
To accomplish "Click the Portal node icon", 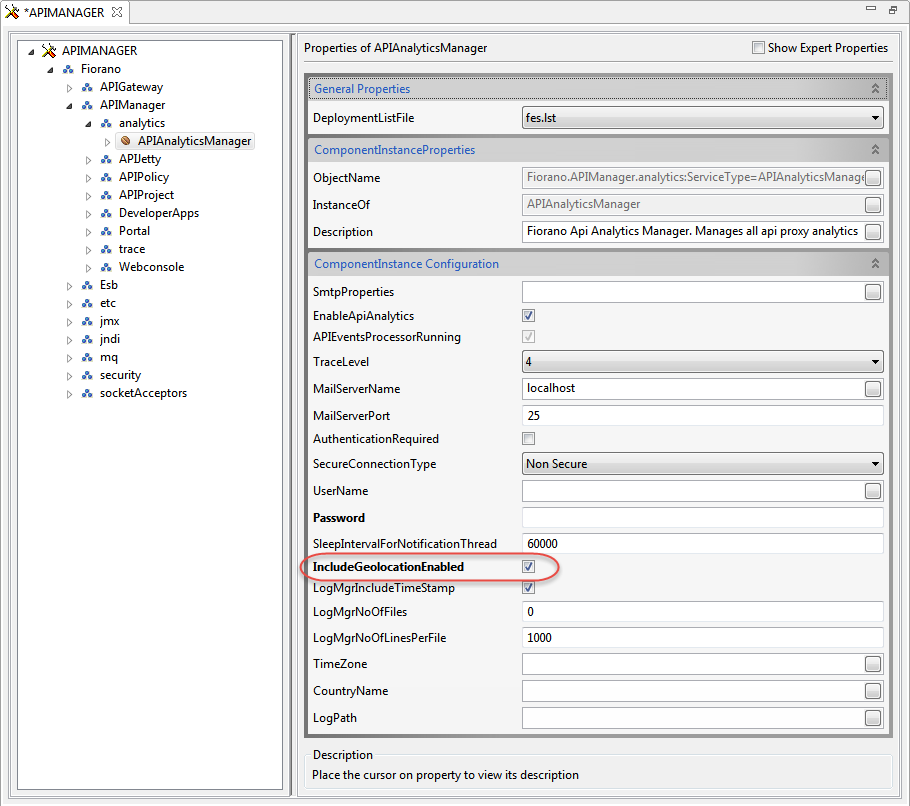I will point(107,231).
